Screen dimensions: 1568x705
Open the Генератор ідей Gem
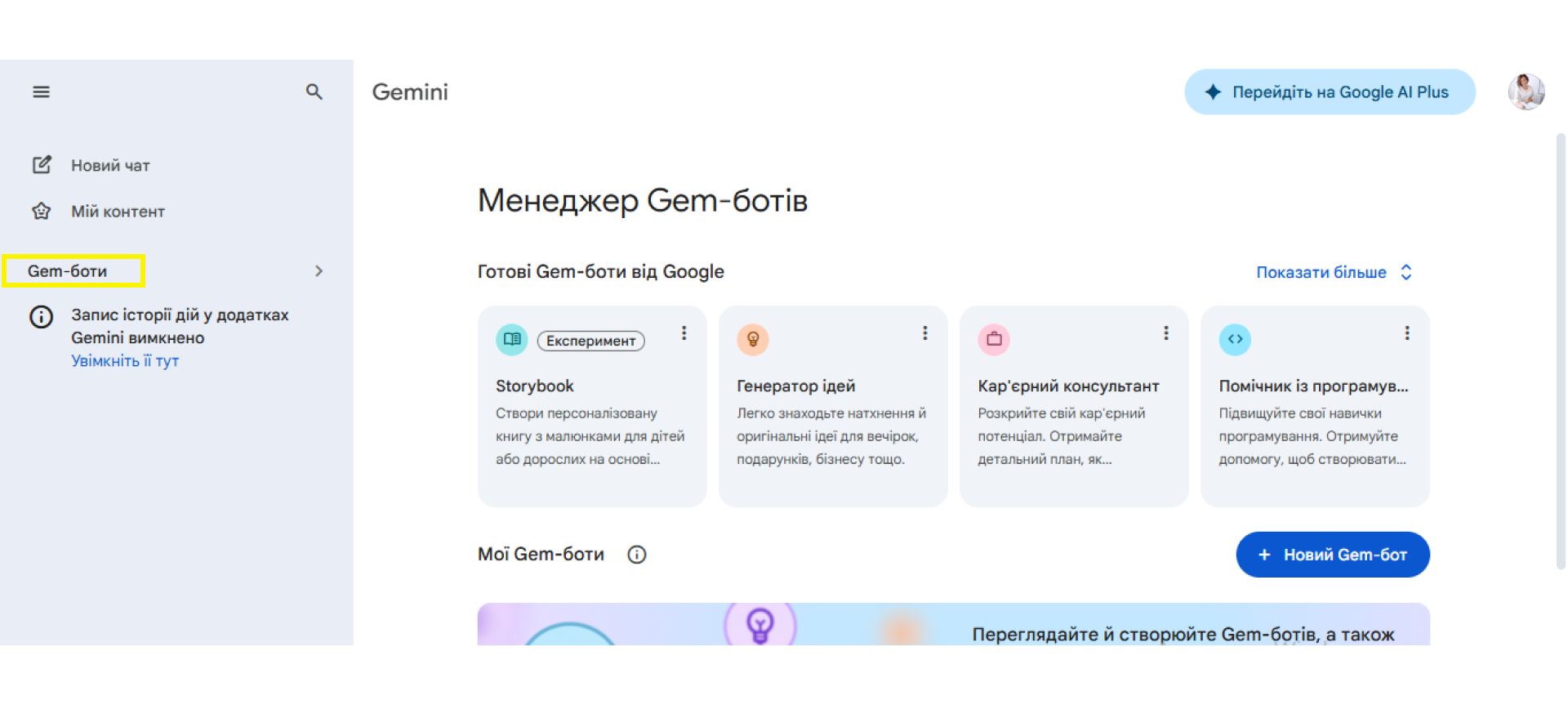[796, 386]
